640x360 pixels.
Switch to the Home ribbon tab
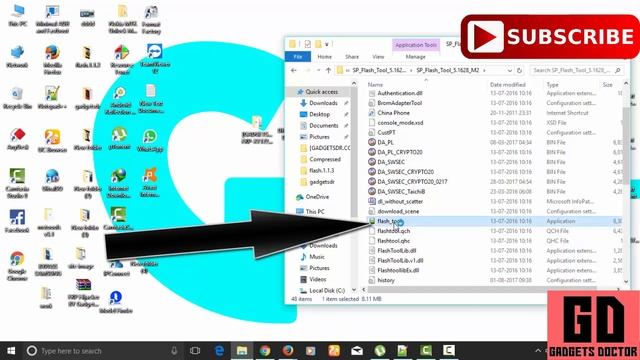coord(324,57)
